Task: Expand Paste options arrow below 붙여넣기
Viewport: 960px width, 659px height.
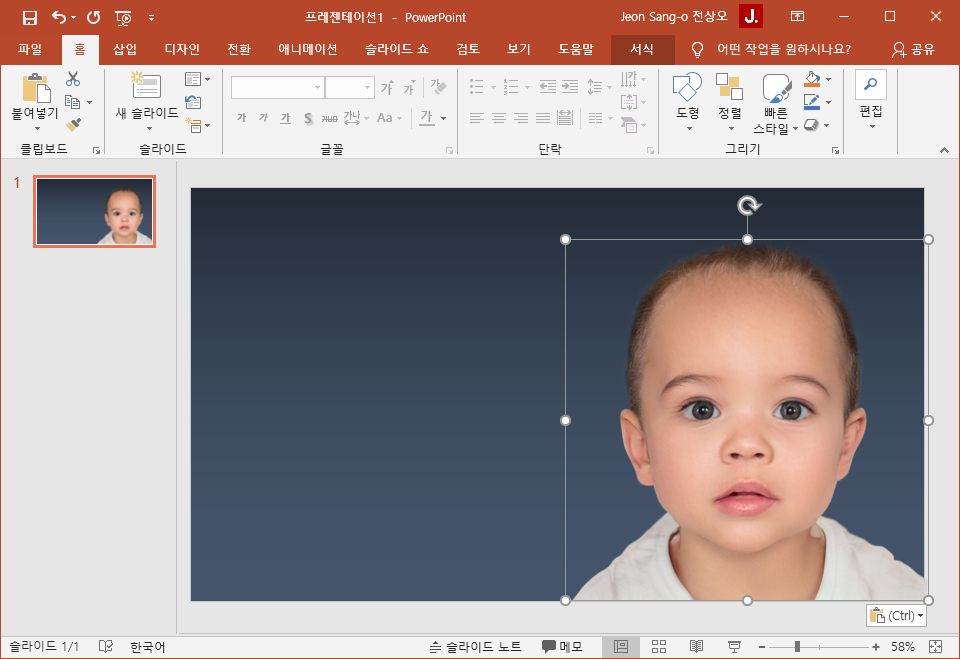Action: click(37, 129)
